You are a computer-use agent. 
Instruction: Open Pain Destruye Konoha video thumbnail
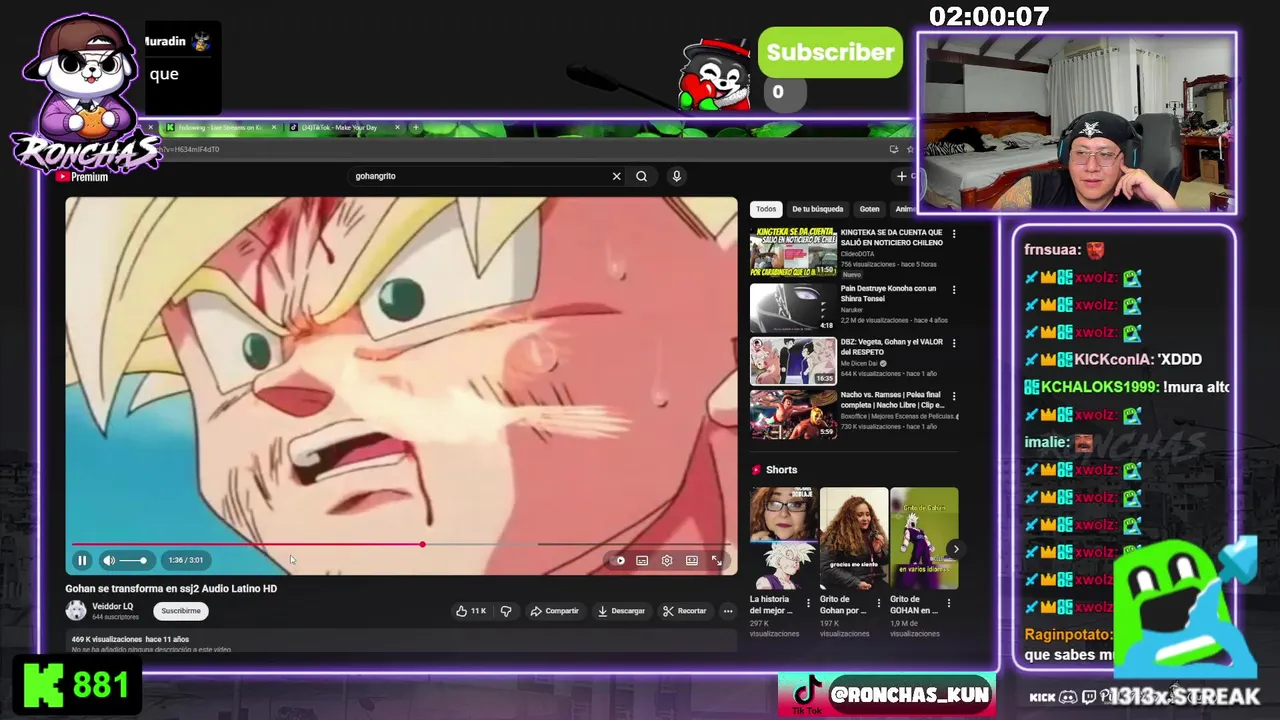coord(793,307)
